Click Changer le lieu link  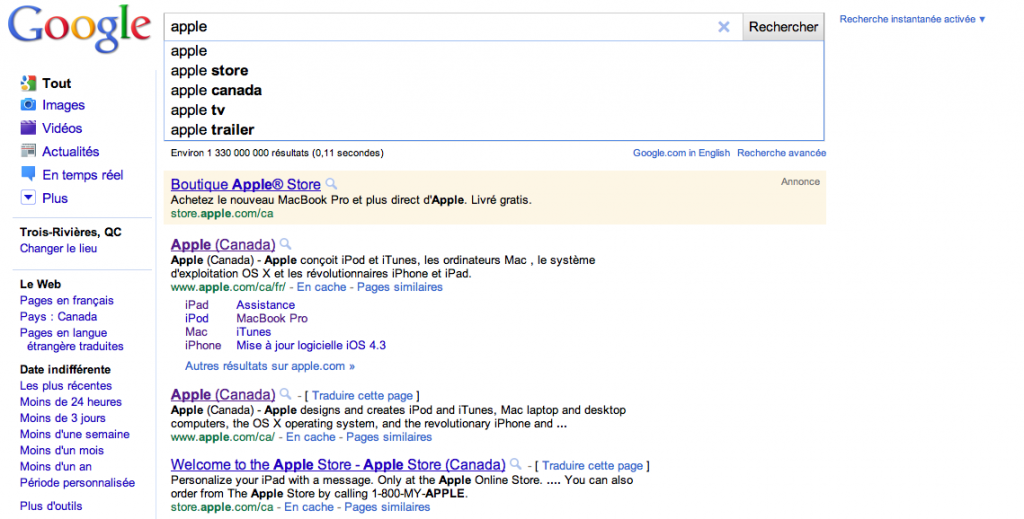[58, 248]
